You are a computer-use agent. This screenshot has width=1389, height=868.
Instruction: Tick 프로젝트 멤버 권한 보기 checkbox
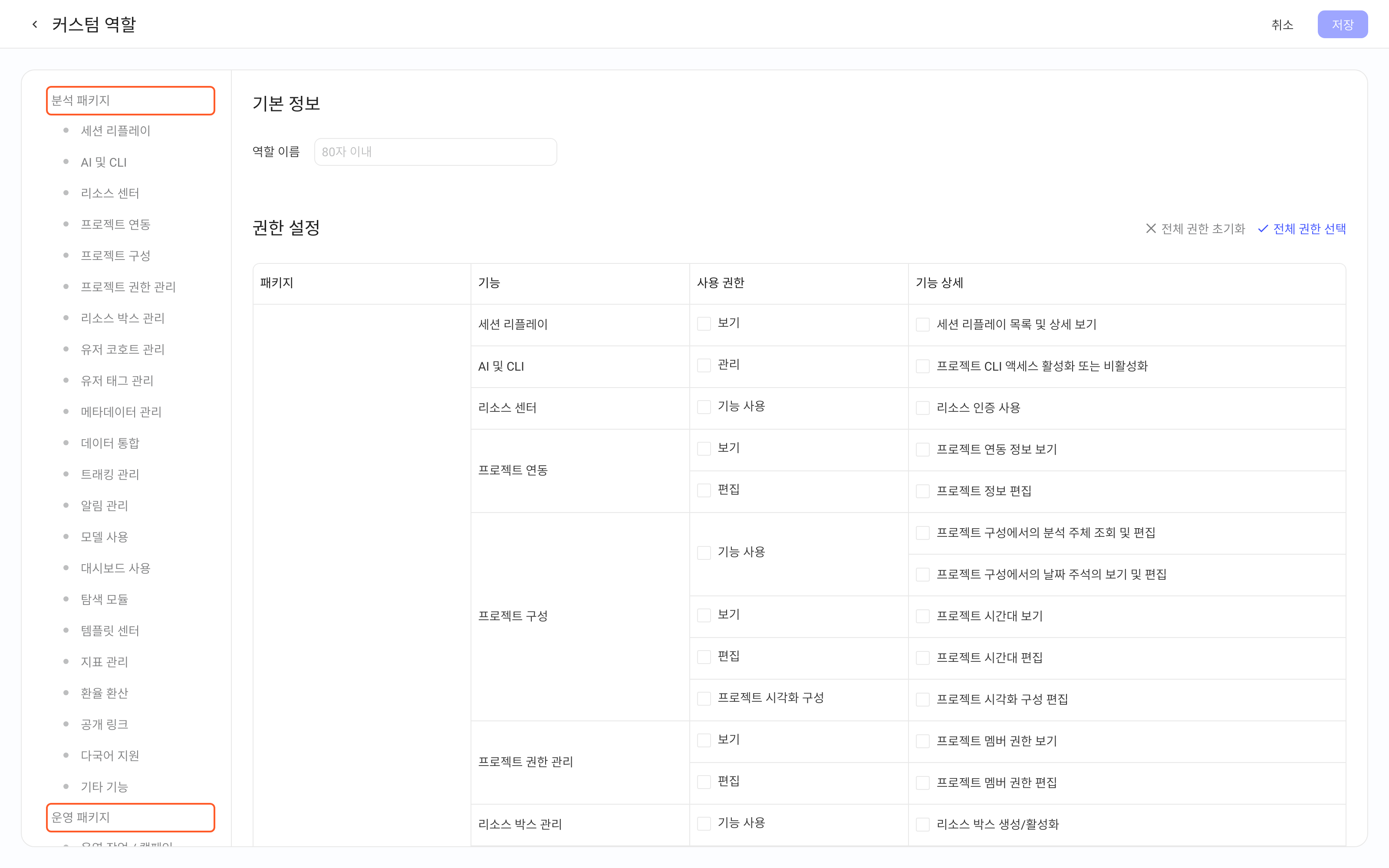point(923,741)
